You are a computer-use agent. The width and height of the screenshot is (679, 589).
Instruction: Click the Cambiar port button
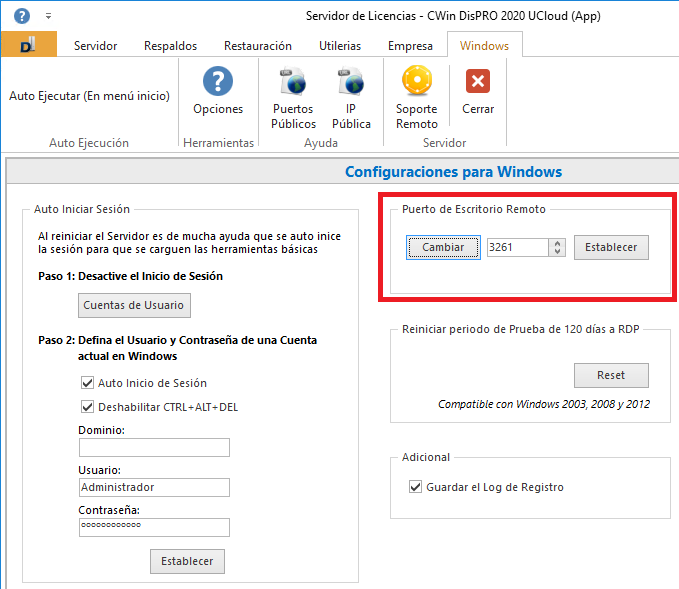coord(443,247)
